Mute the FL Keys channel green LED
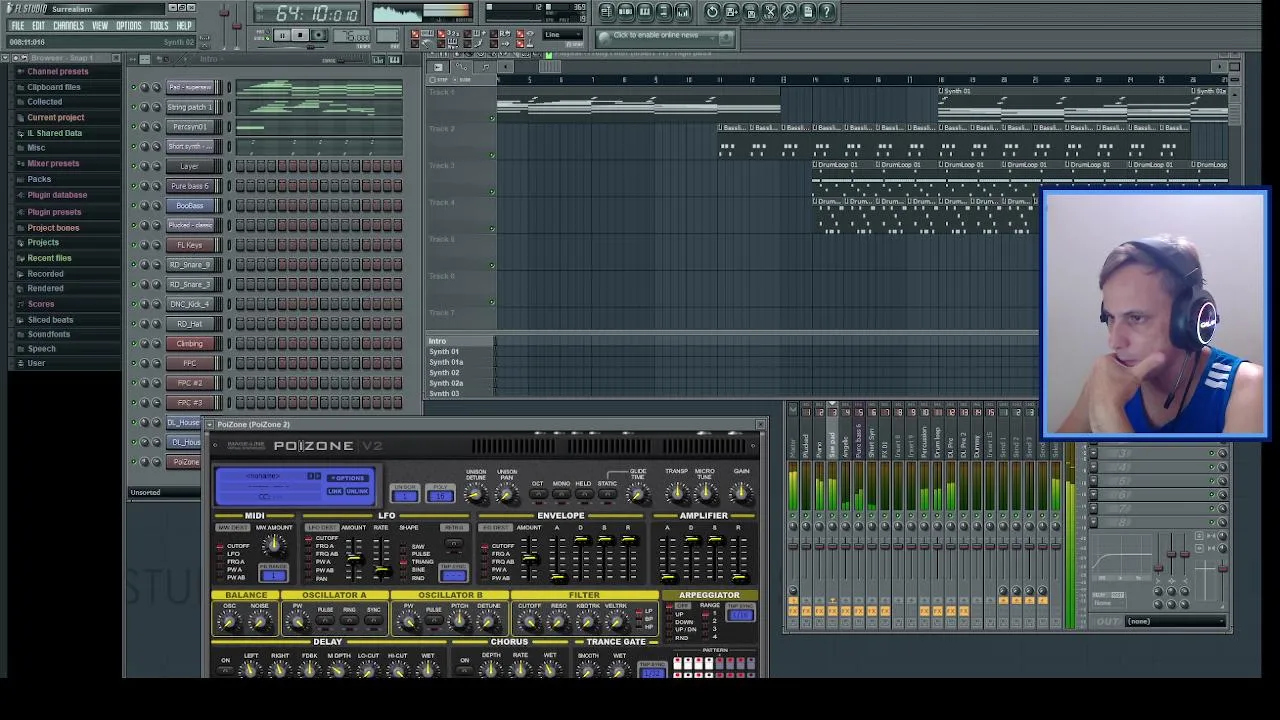The image size is (1280, 720). [134, 245]
